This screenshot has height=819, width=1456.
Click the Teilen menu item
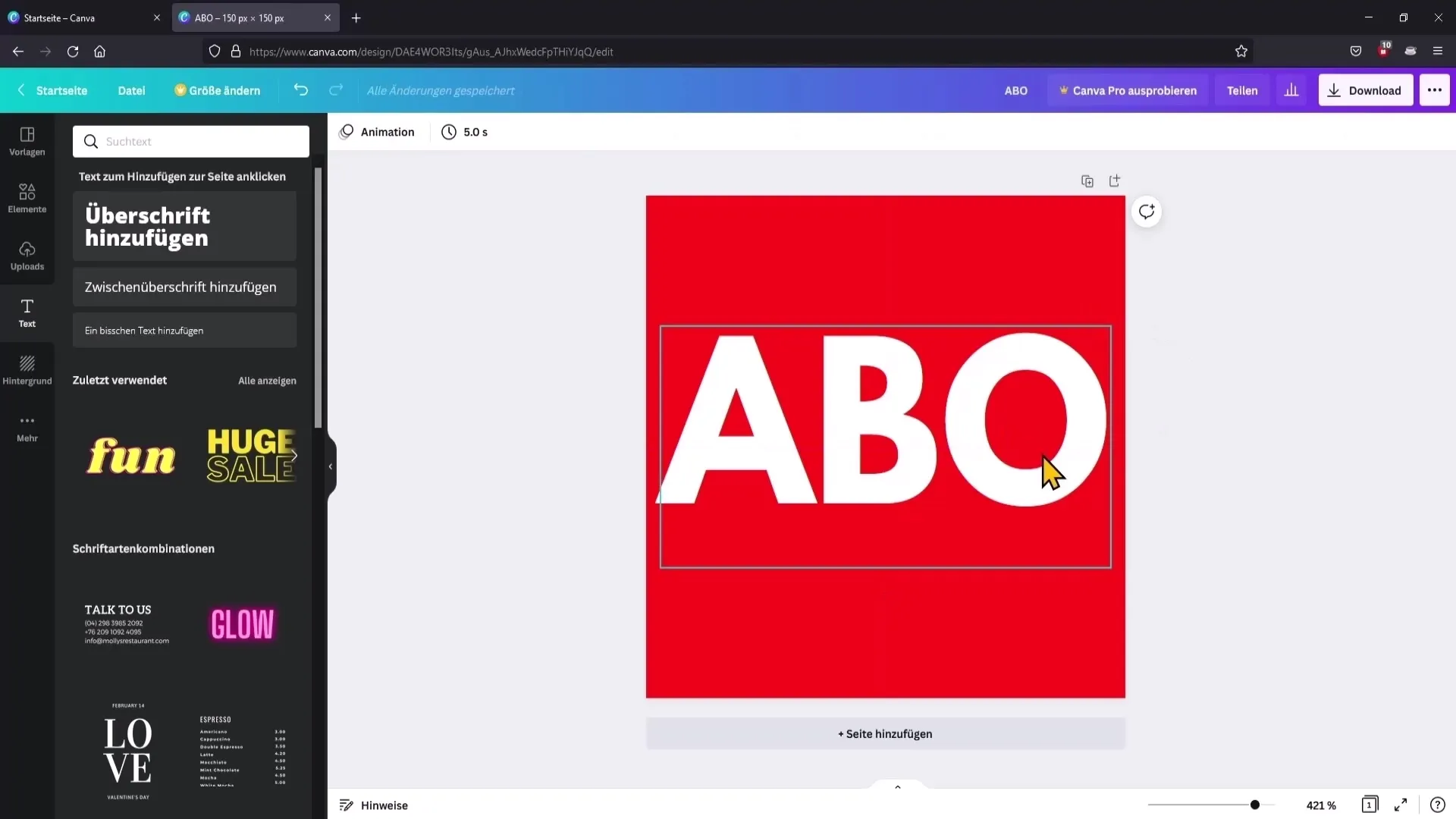1242,90
